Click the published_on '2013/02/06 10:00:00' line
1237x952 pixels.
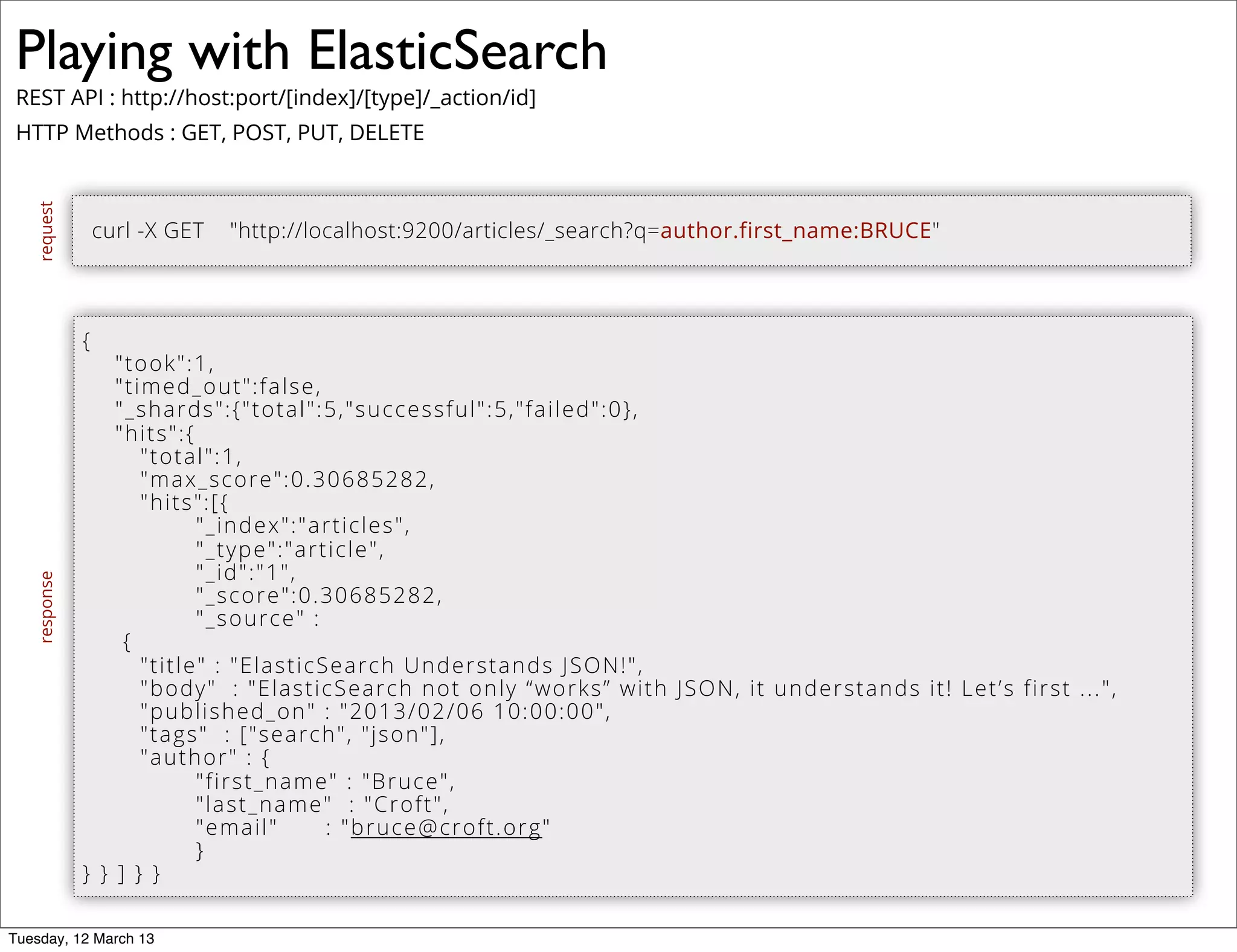[375, 712]
